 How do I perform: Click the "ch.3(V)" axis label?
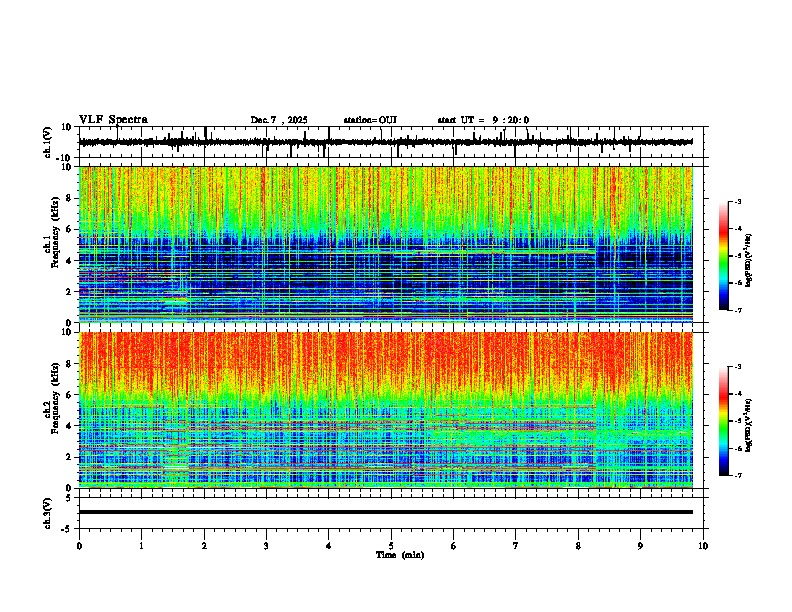click(48, 514)
